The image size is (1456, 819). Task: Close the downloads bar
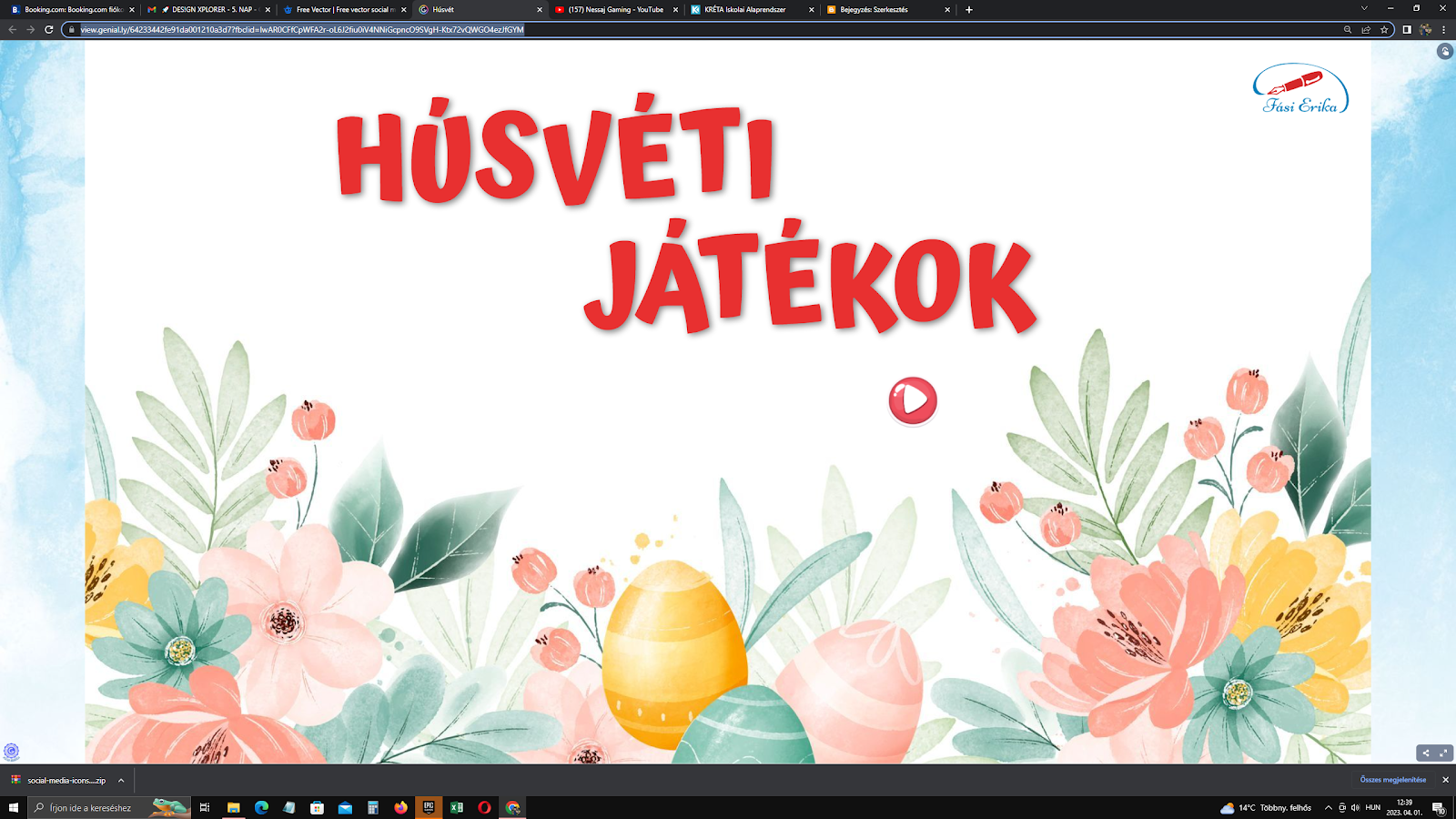pos(1445,780)
